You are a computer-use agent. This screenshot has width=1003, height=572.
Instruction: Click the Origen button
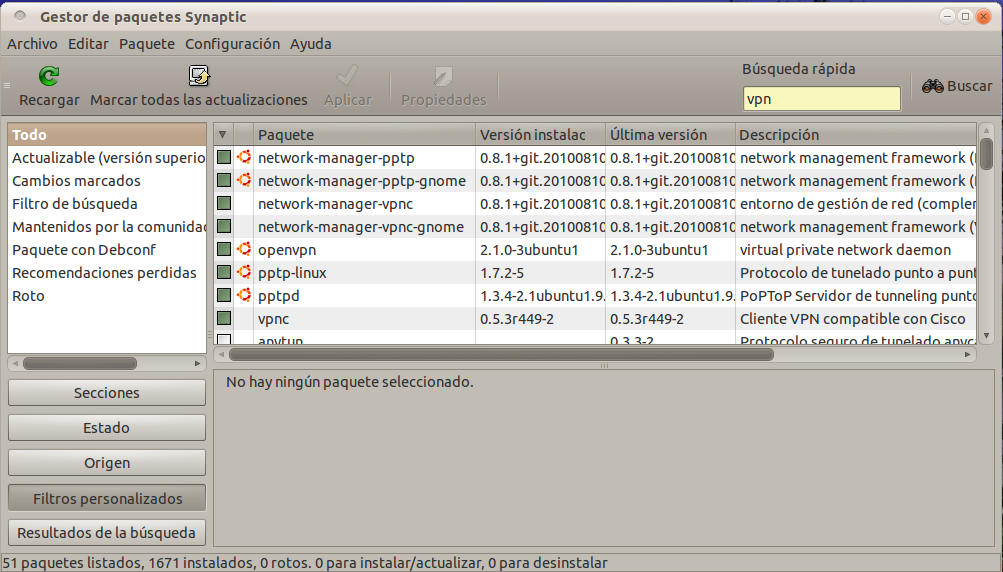107,463
